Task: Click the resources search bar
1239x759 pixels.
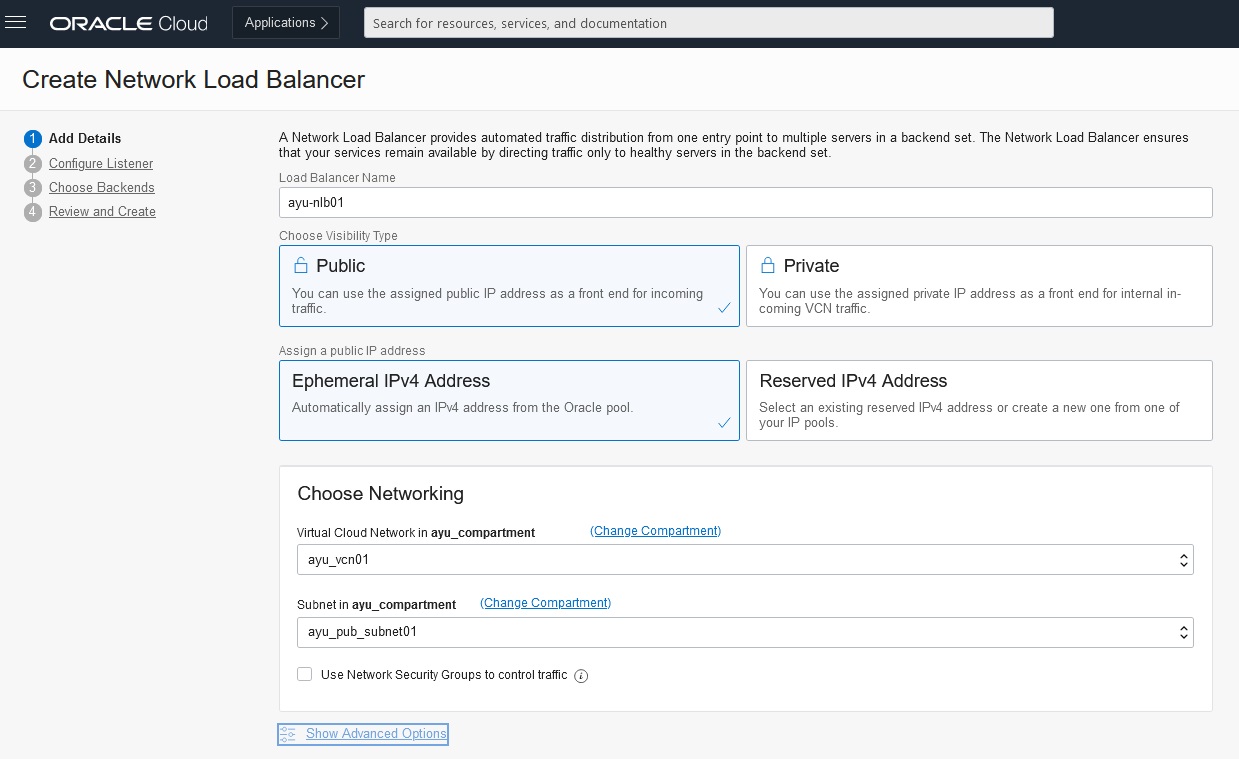Action: (708, 23)
